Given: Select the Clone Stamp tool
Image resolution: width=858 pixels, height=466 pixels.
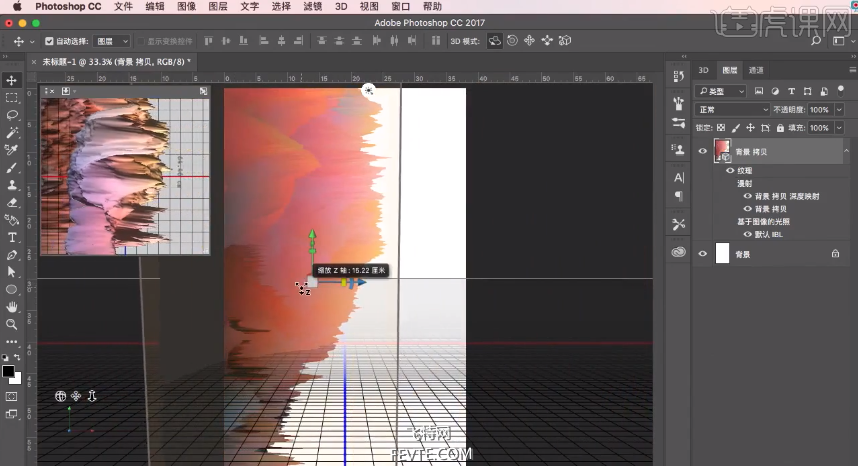Looking at the screenshot, I should point(11,185).
